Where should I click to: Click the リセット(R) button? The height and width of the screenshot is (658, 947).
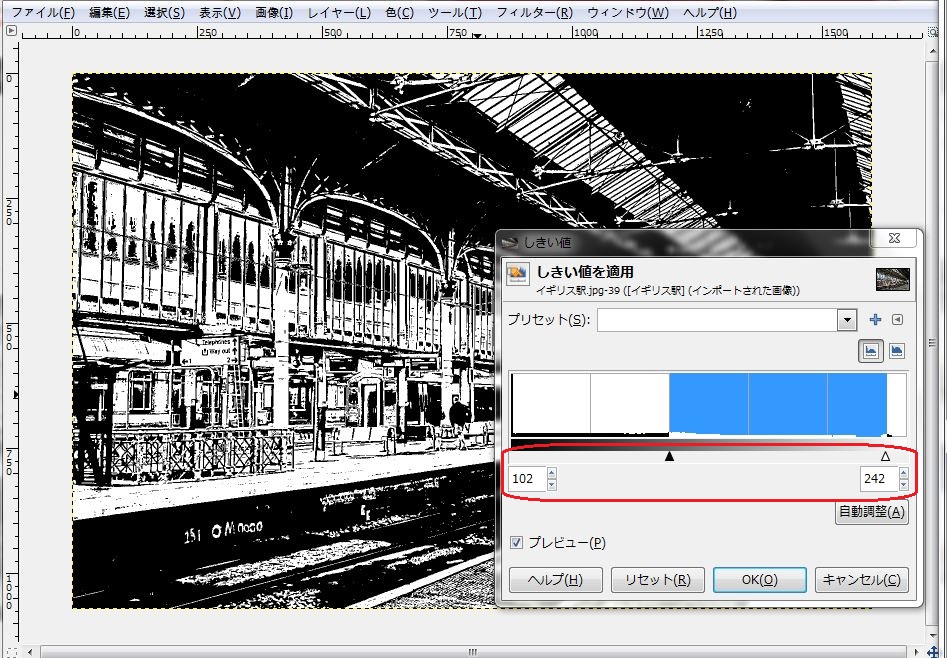[658, 580]
